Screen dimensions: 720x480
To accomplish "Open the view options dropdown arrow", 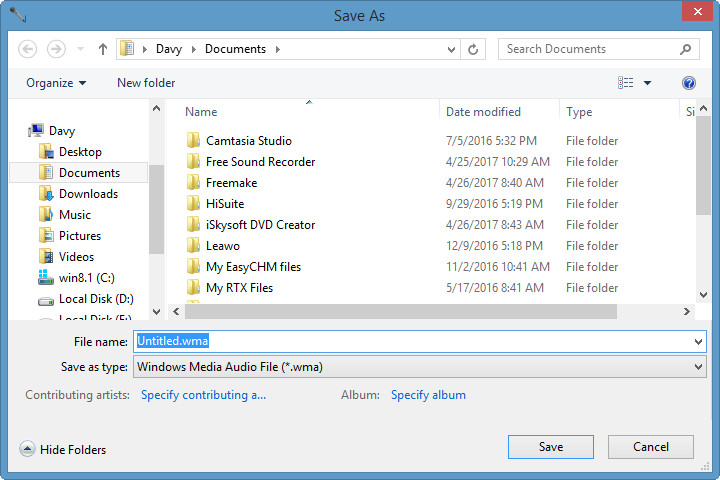I will (647, 83).
